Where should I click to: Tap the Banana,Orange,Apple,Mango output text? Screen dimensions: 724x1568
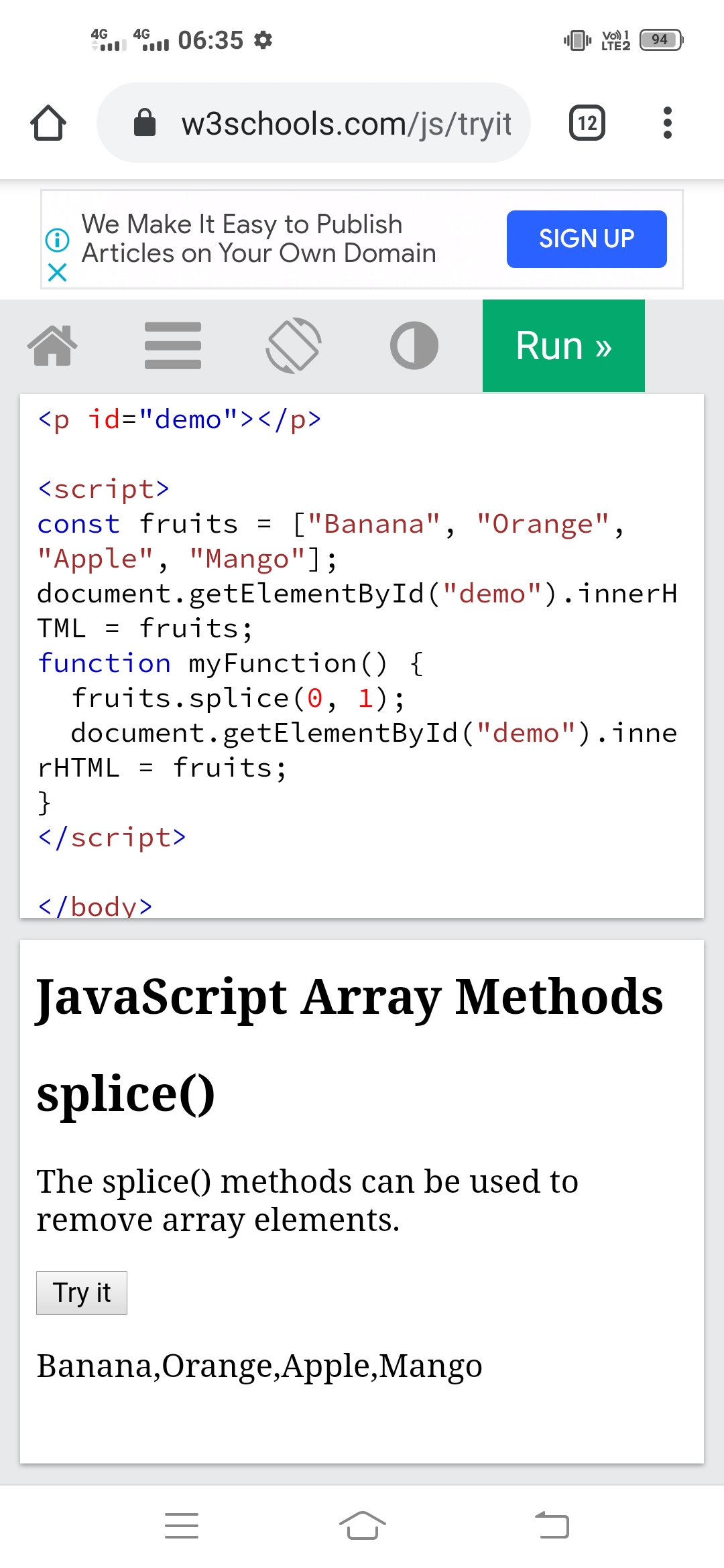click(x=259, y=1366)
